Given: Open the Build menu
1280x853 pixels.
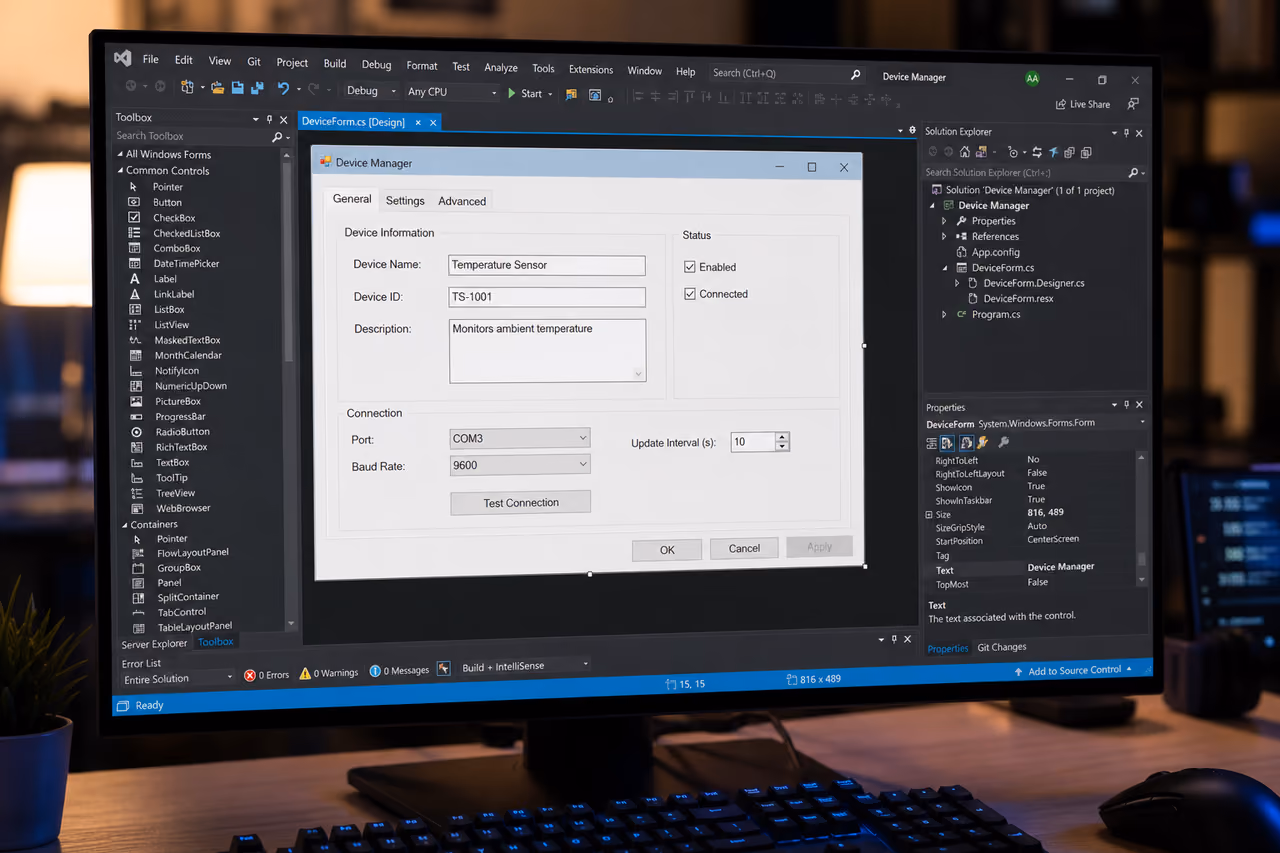Looking at the screenshot, I should coord(335,63).
